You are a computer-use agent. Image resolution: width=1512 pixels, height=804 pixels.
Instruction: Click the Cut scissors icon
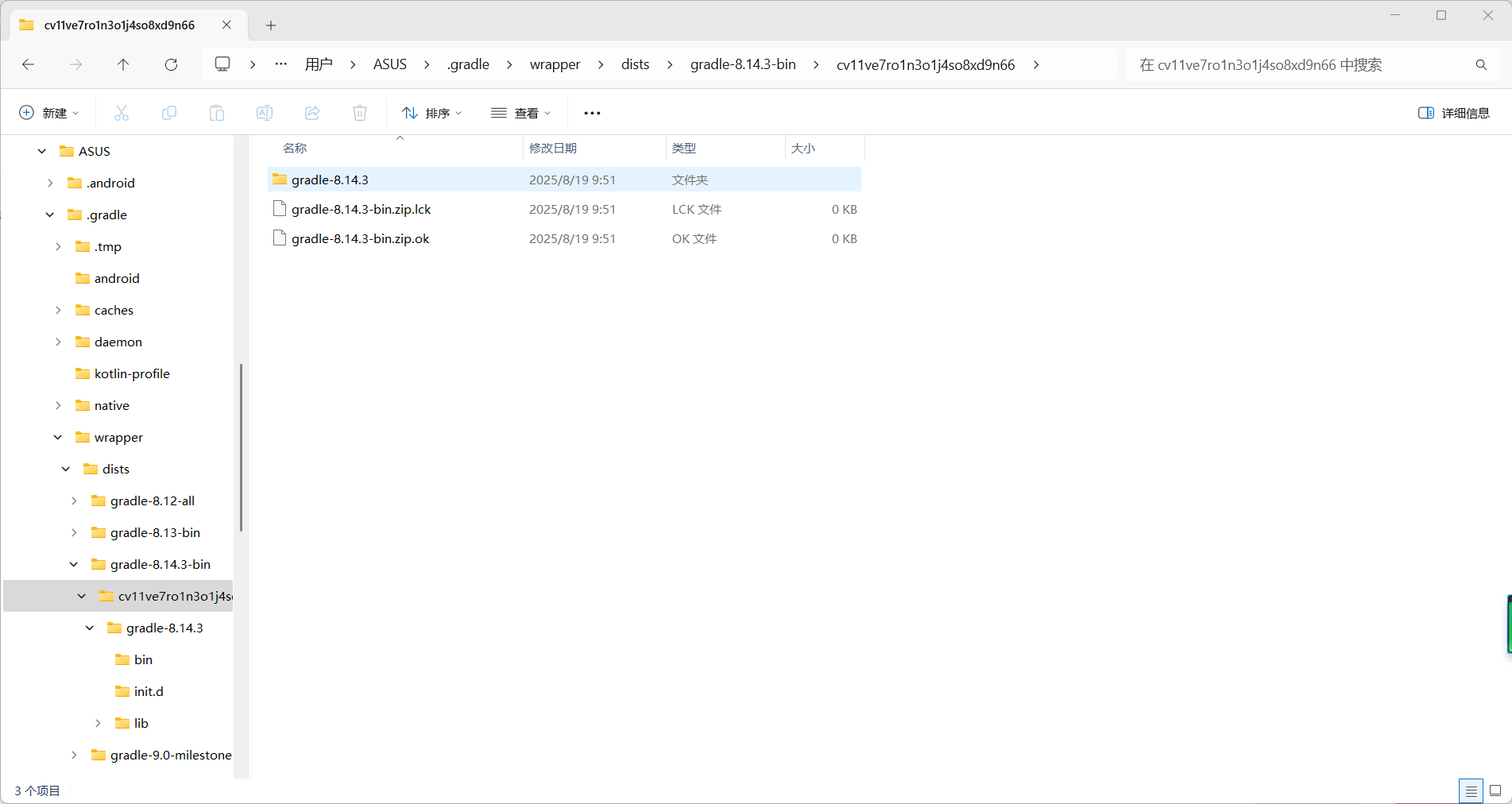click(x=122, y=113)
